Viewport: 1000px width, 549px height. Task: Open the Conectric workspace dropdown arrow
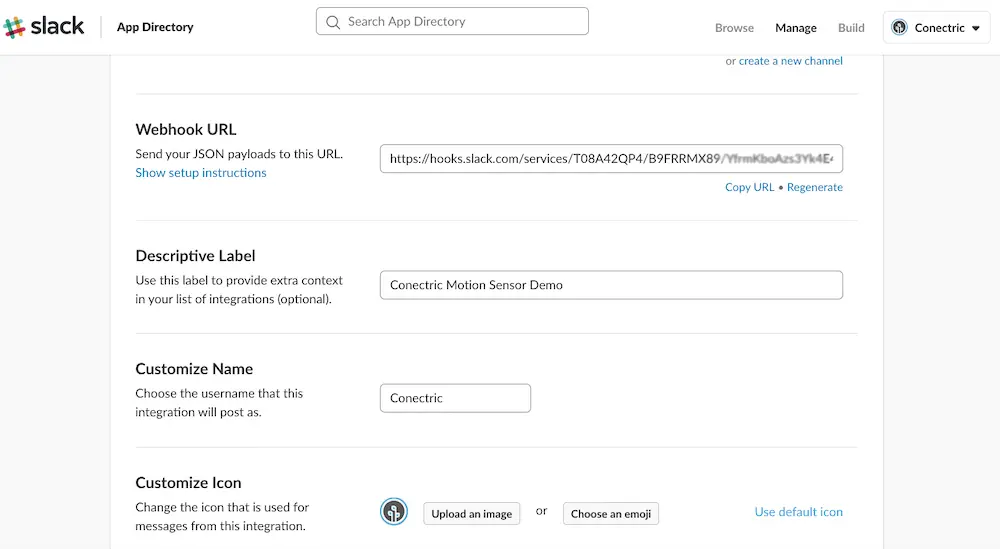pos(976,28)
